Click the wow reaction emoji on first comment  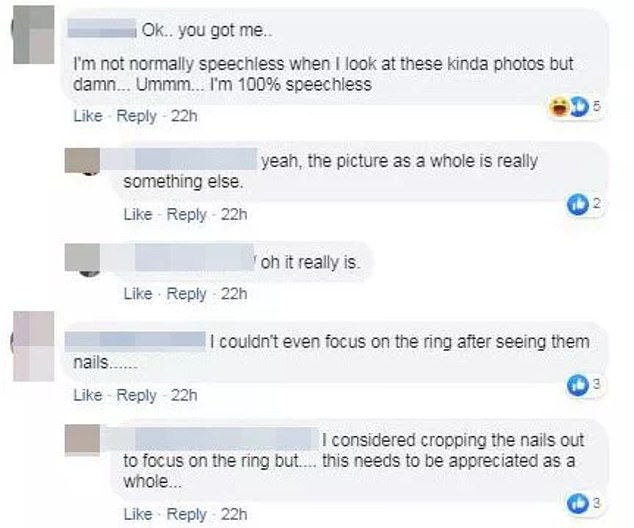560,107
